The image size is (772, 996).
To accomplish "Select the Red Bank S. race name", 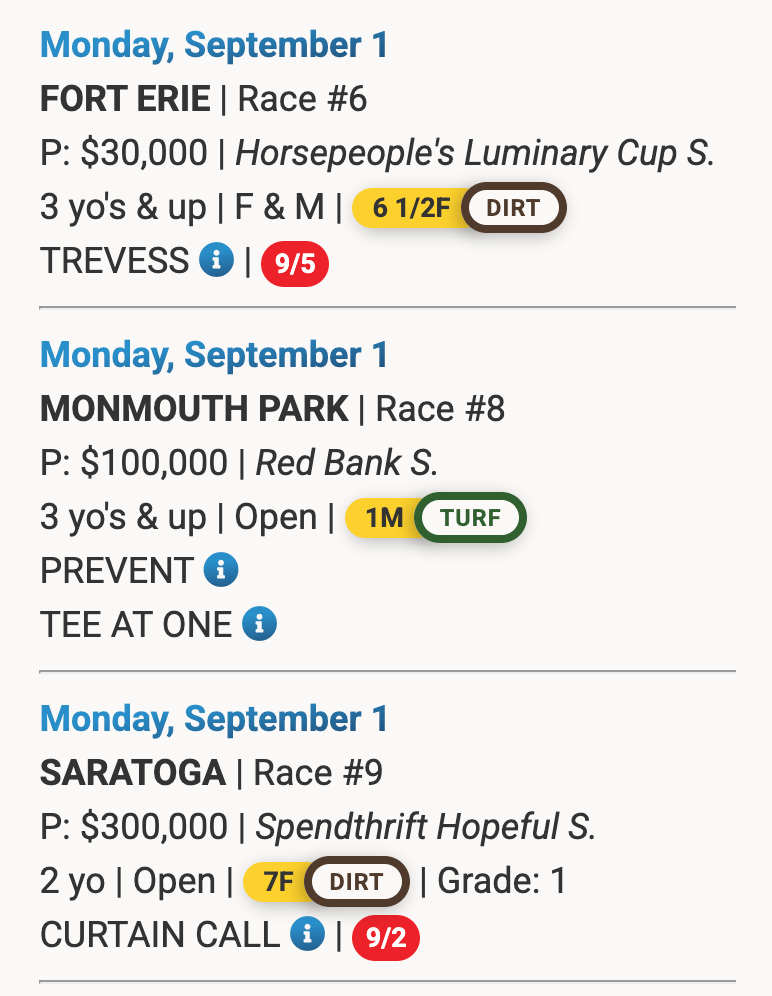I will click(347, 463).
